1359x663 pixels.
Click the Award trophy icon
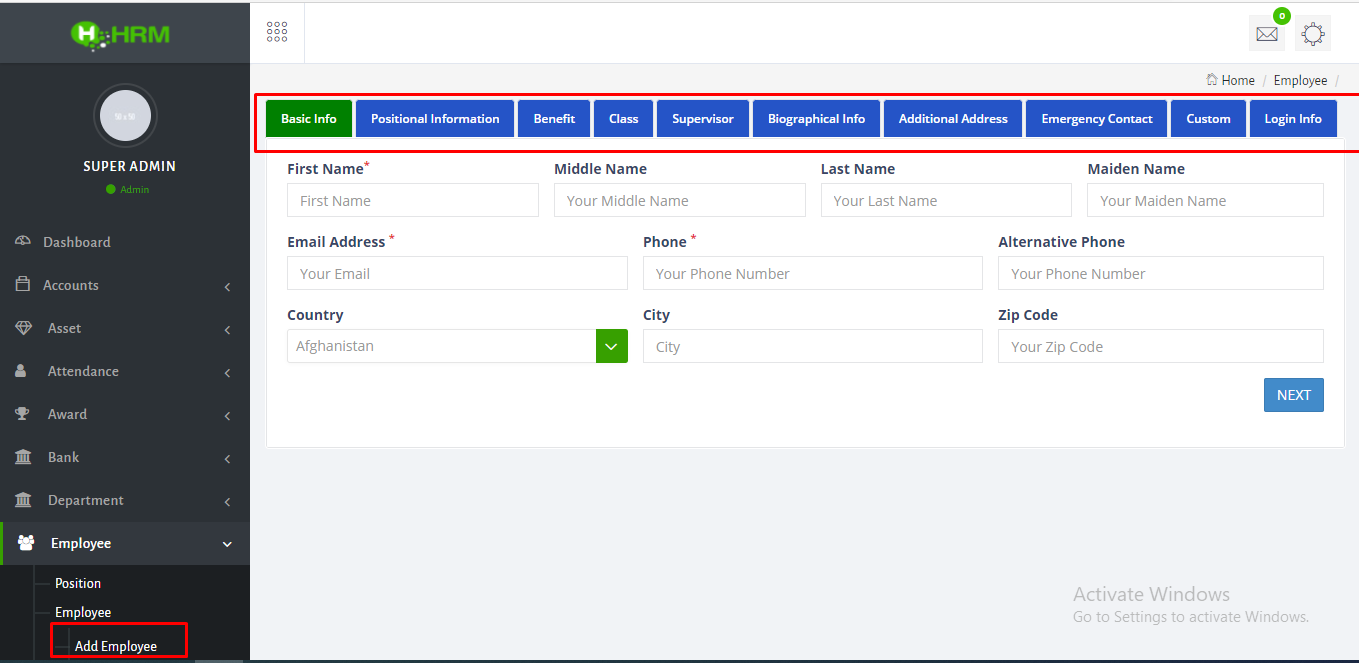tap(22, 414)
